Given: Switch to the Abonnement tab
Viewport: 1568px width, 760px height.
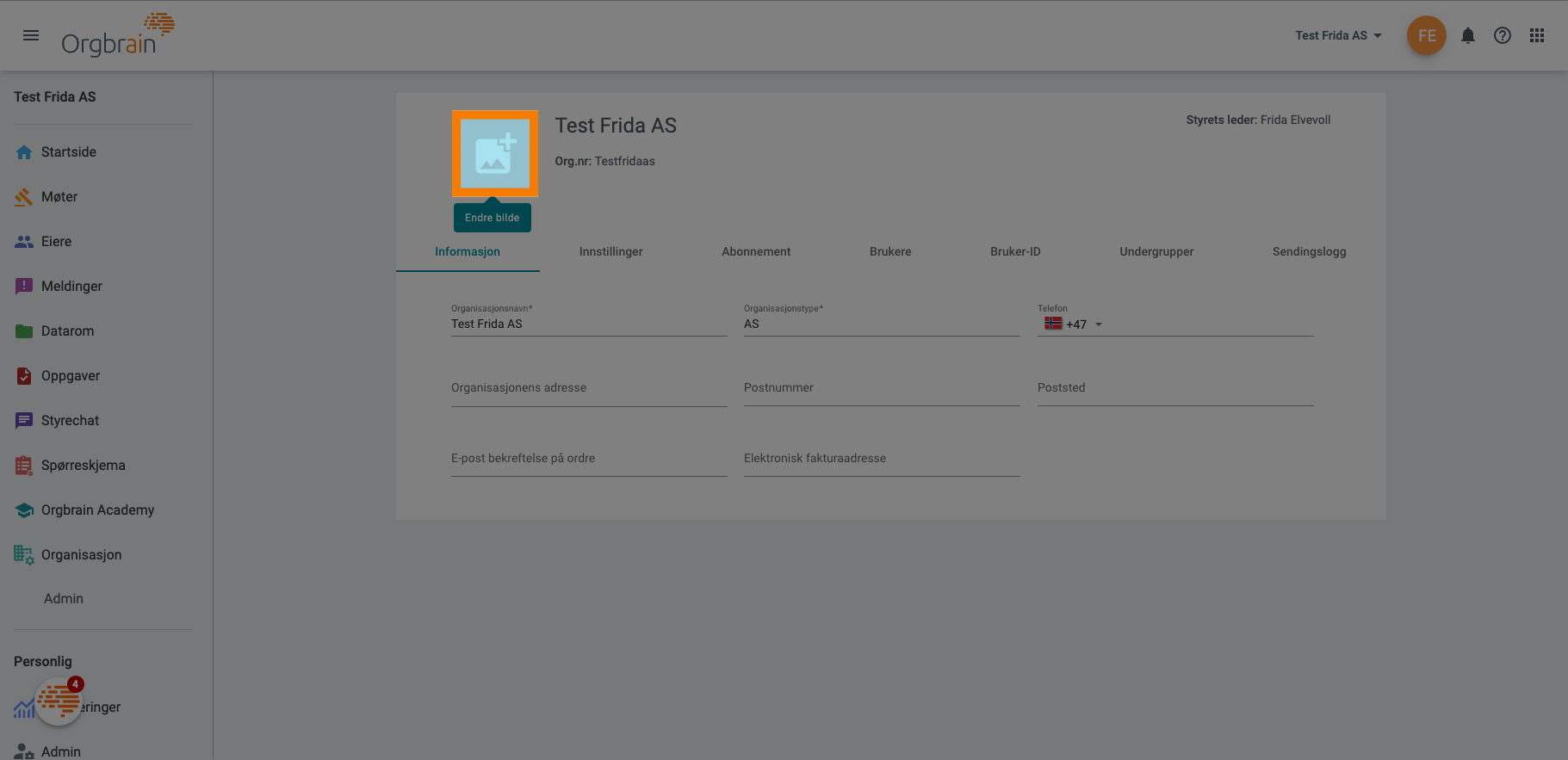Looking at the screenshot, I should [x=756, y=251].
